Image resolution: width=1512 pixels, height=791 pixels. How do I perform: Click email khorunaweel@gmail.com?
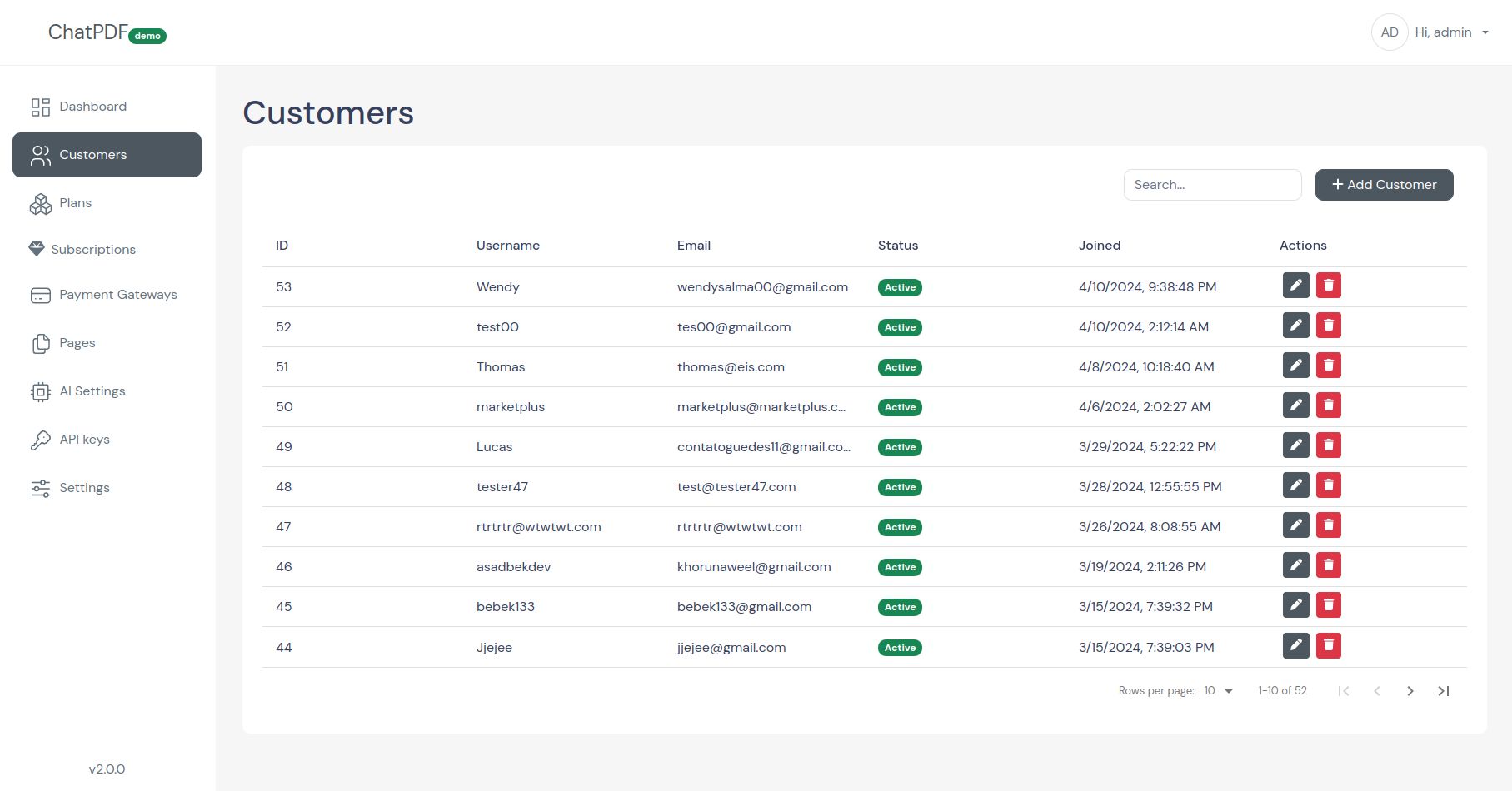[x=754, y=567]
